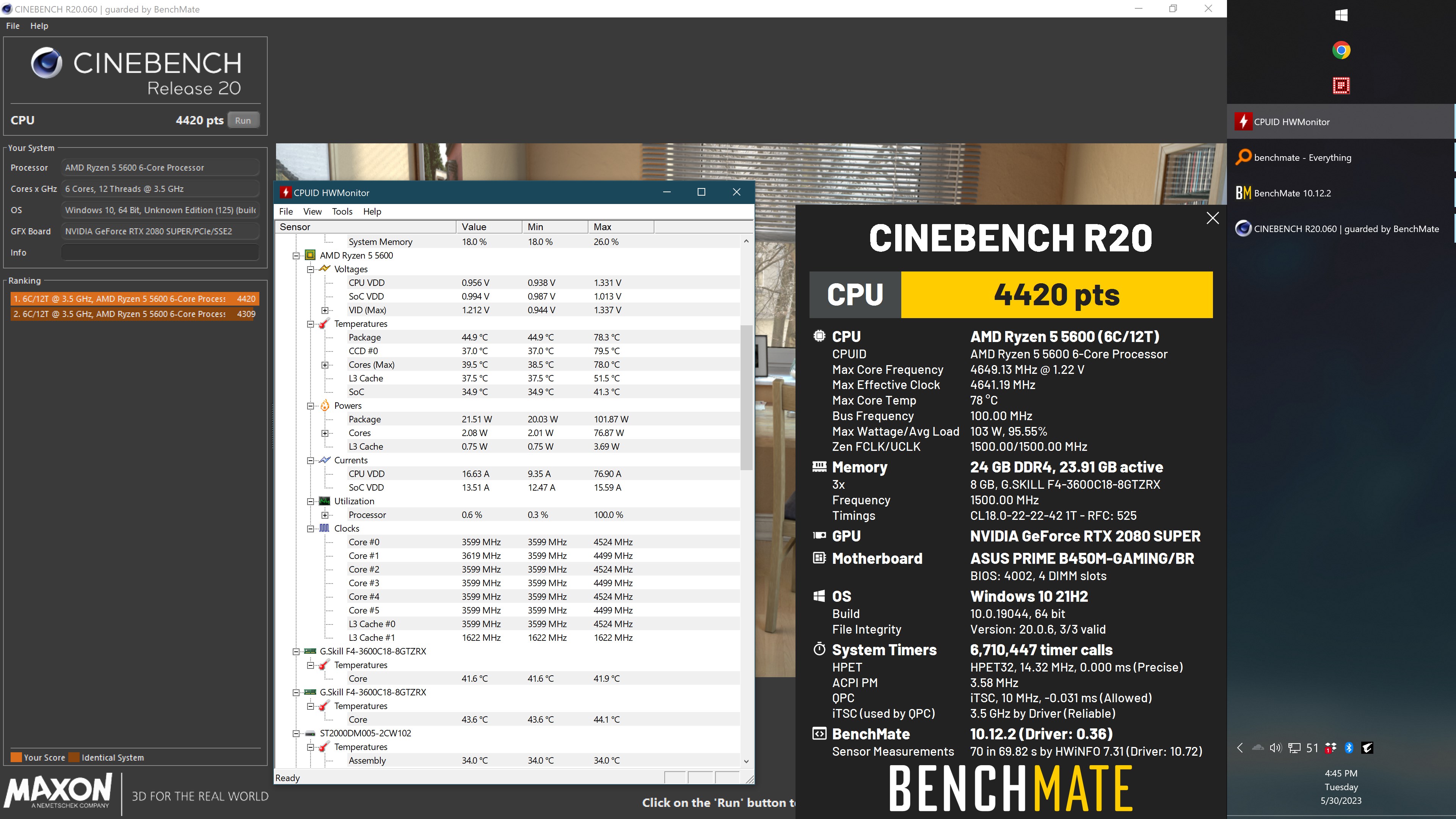
Task: Select the SoC VDD voltage row at 0.994 V
Action: pos(508,296)
